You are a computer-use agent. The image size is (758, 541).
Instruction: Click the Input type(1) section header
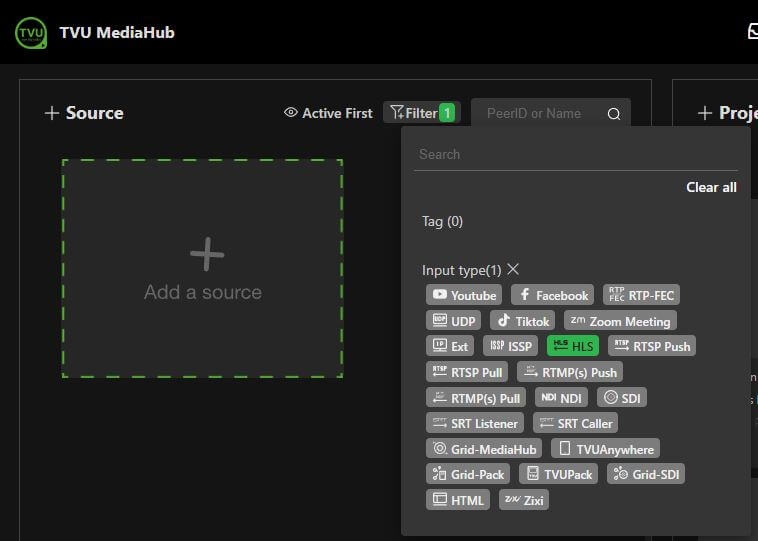(x=461, y=270)
